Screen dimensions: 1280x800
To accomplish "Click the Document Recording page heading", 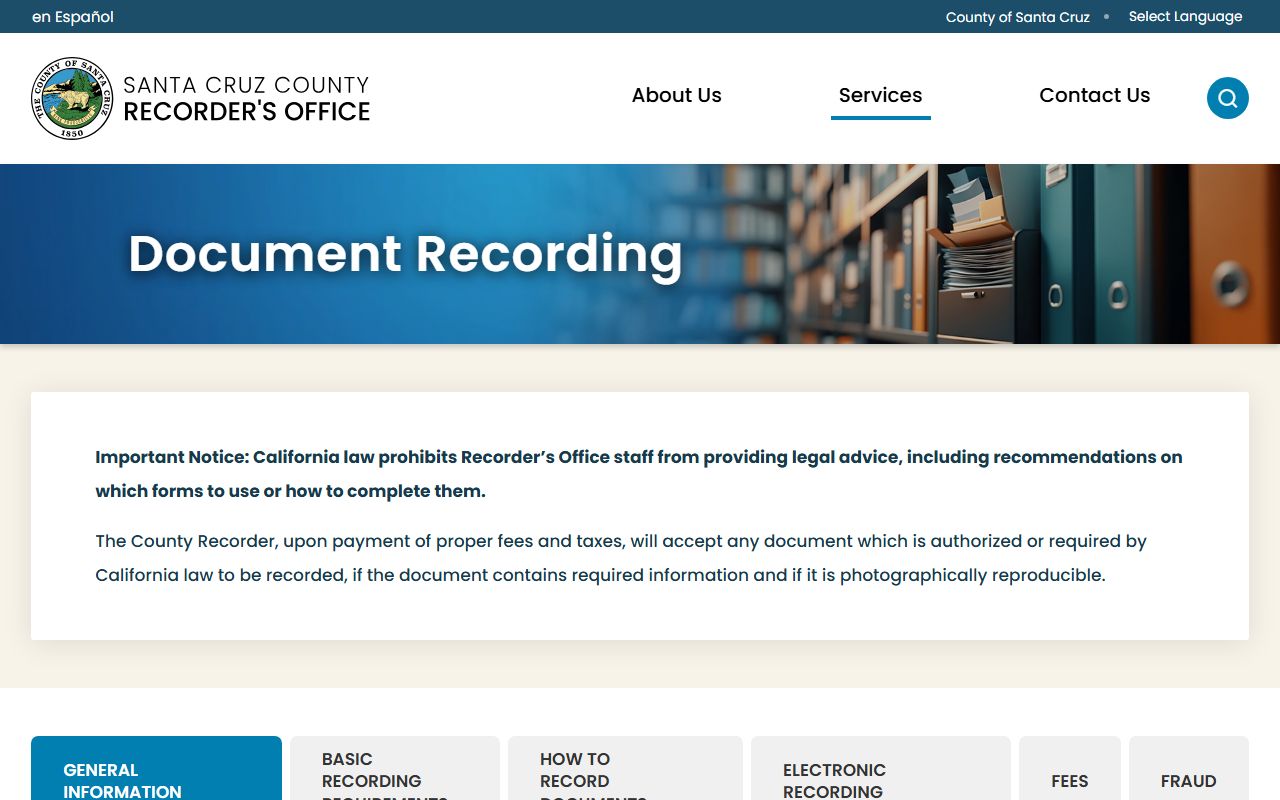I will click(x=405, y=253).
